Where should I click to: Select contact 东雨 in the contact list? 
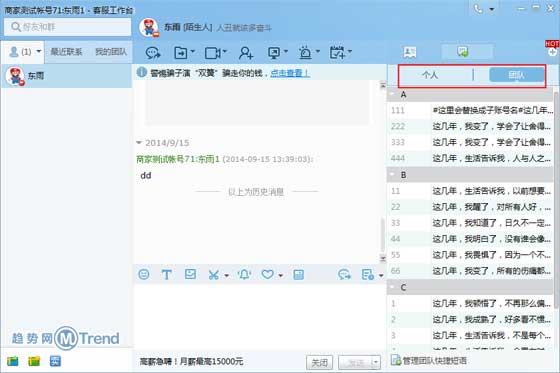(66, 76)
